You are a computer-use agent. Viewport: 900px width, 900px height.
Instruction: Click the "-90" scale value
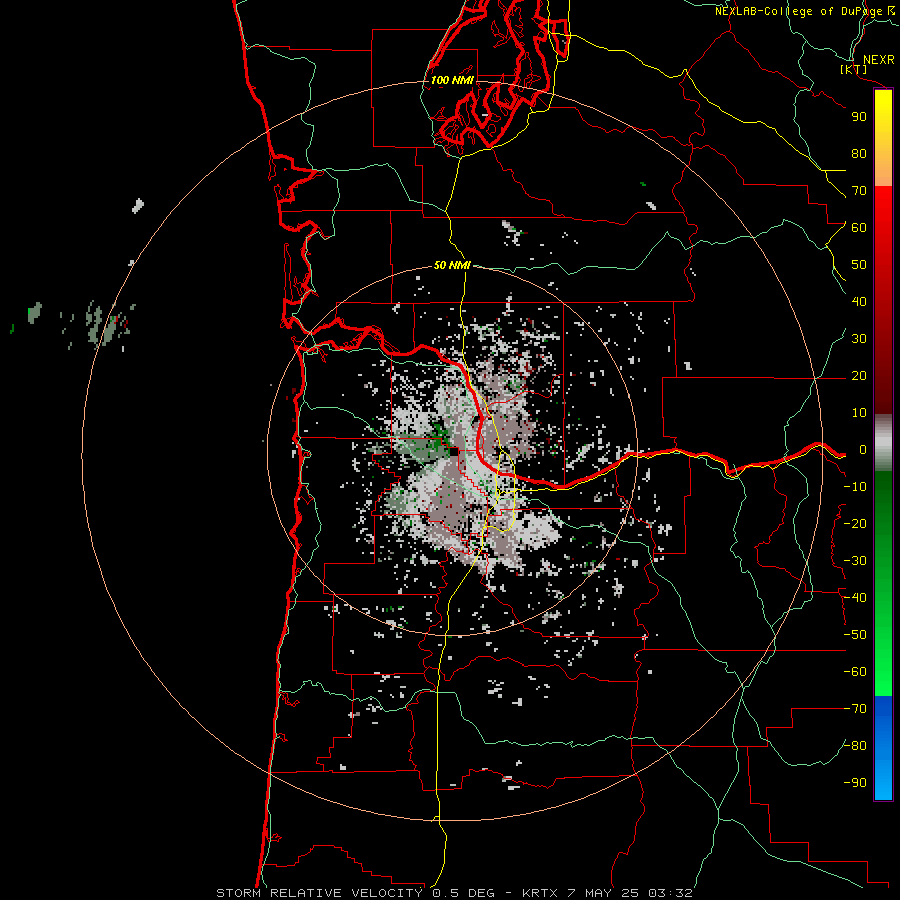855,783
